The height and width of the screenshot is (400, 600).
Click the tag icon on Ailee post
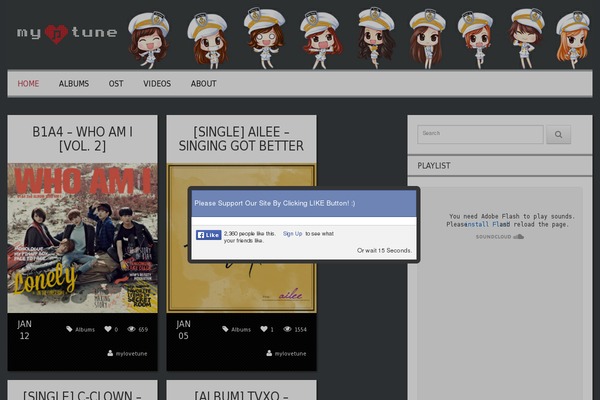tap(225, 329)
